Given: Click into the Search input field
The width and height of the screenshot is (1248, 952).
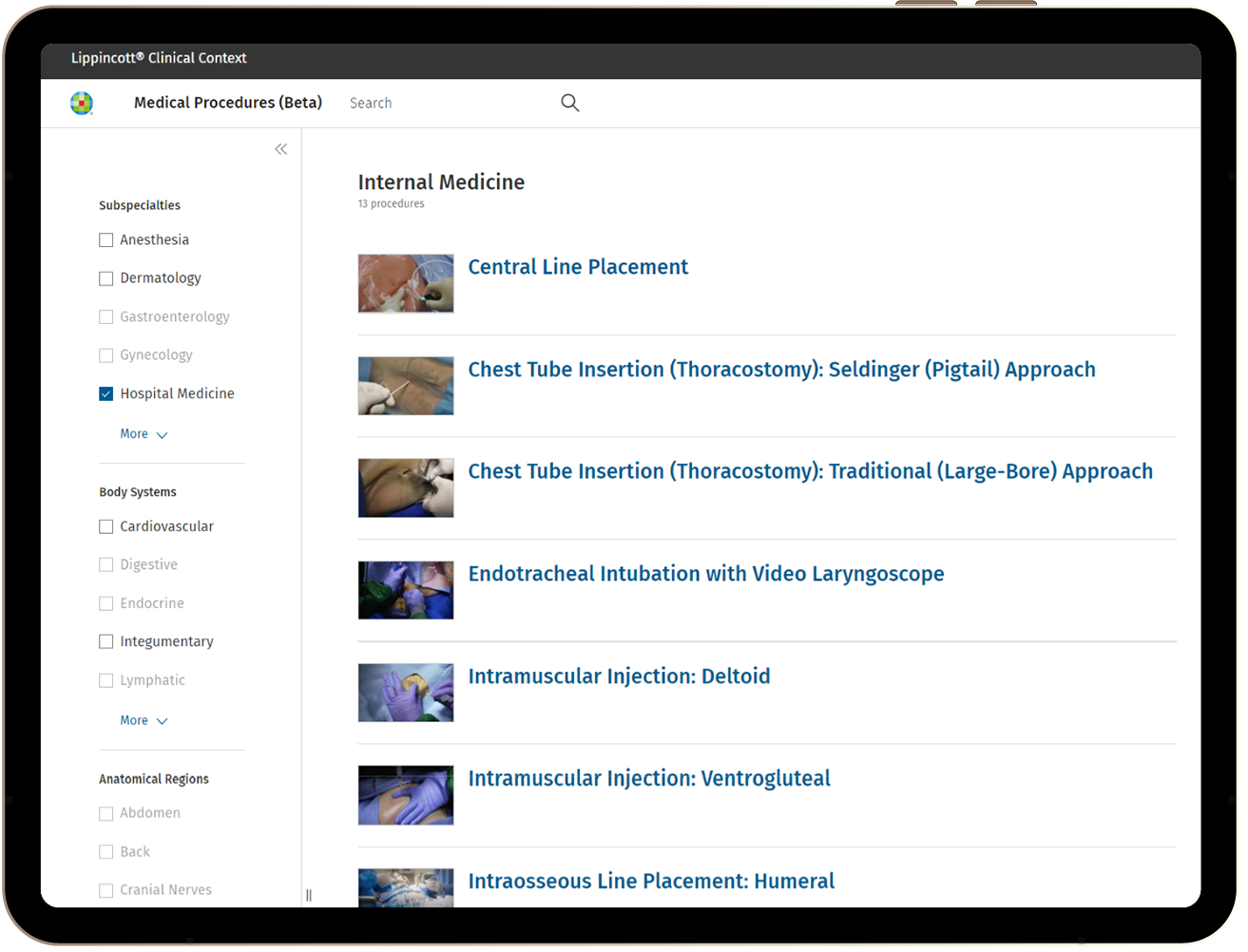Looking at the screenshot, I should coord(447,103).
